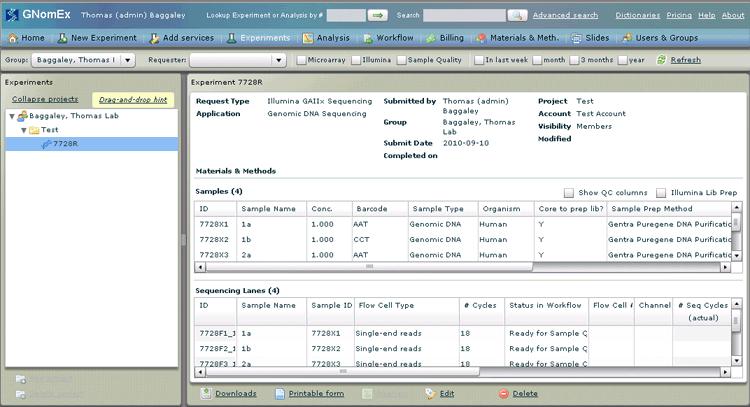Screen dimensions: 750x407
Task: Check the In last week filter
Action: [x=479, y=60]
